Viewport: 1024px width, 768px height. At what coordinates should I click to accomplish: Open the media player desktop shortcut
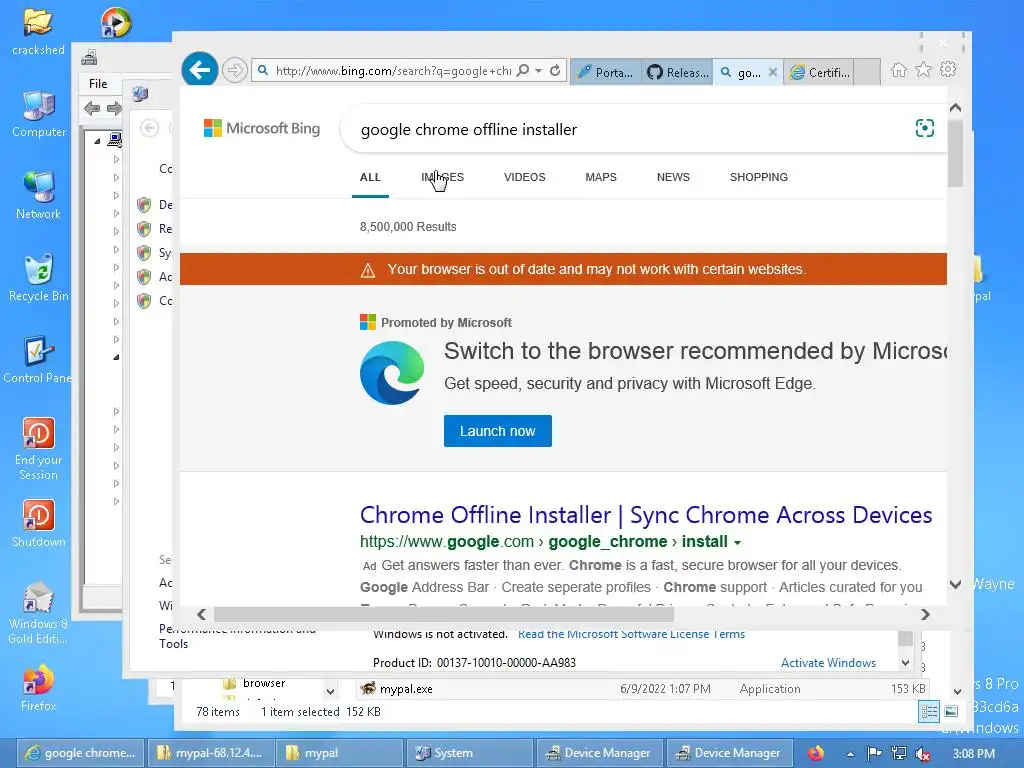coord(116,23)
